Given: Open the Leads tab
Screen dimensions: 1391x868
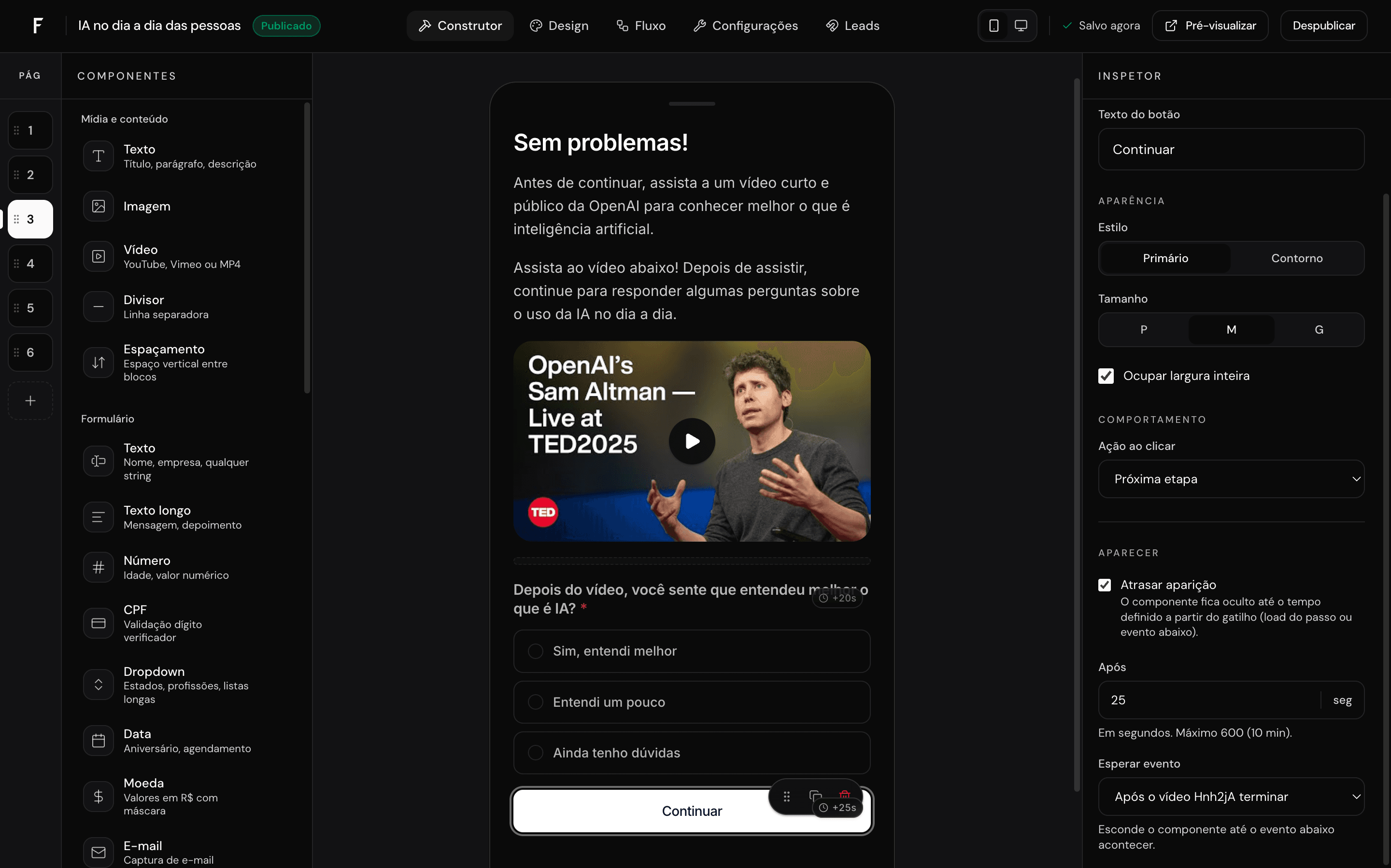Looking at the screenshot, I should (x=852, y=26).
